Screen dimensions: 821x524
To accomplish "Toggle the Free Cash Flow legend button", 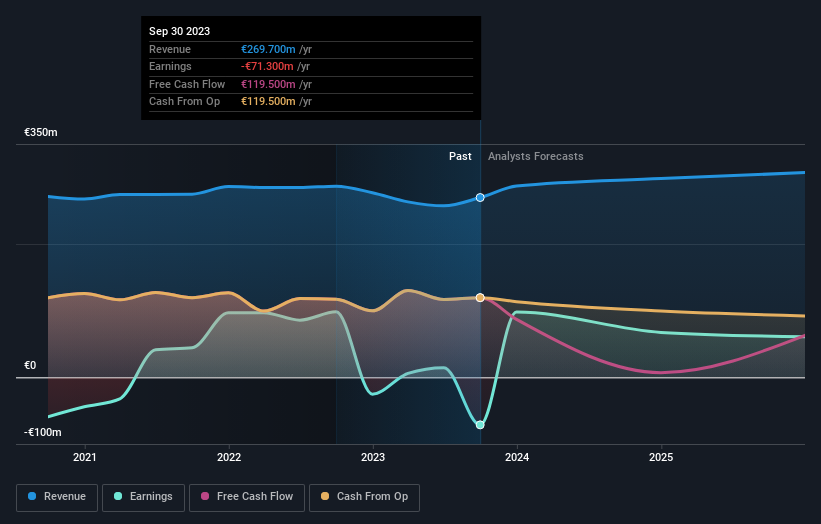I will [247, 497].
